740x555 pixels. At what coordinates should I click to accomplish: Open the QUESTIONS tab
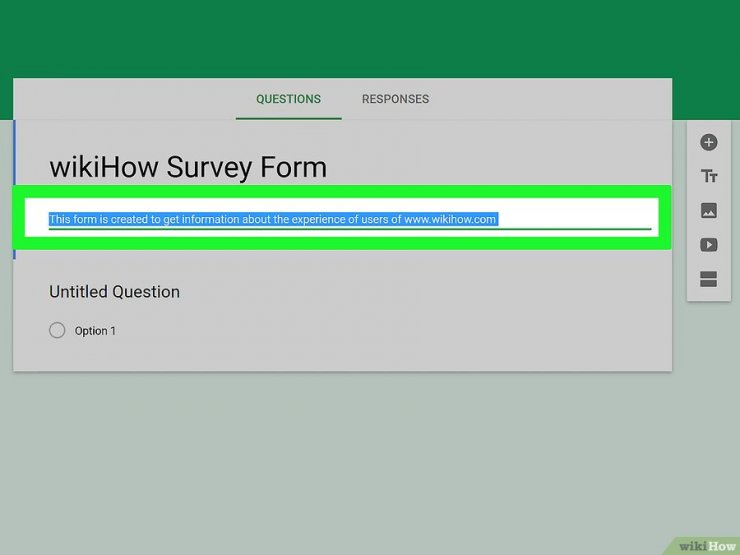click(288, 99)
